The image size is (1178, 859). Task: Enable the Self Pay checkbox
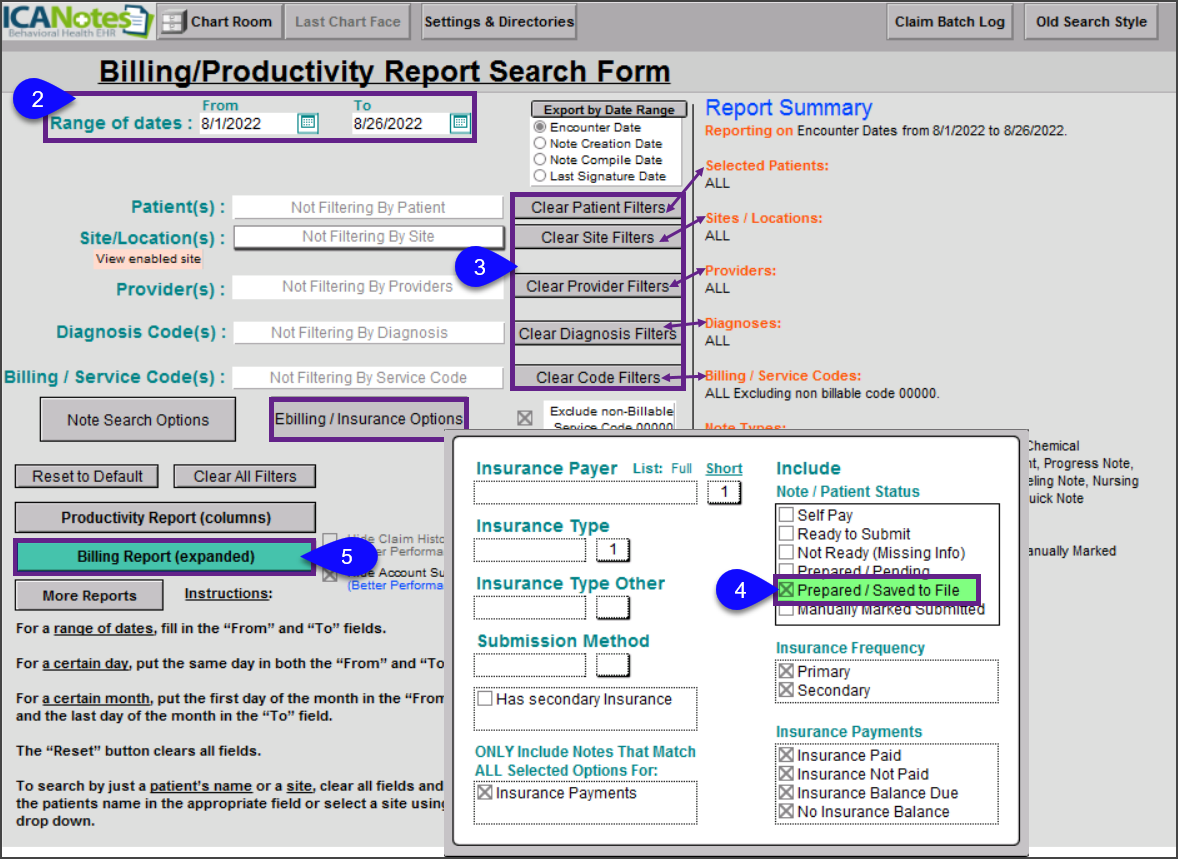pyautogui.click(x=786, y=515)
